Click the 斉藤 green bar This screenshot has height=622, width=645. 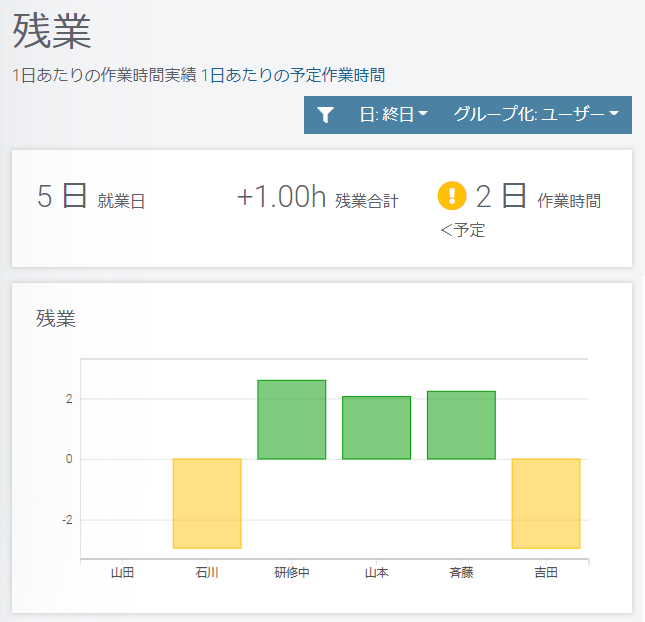pyautogui.click(x=461, y=425)
